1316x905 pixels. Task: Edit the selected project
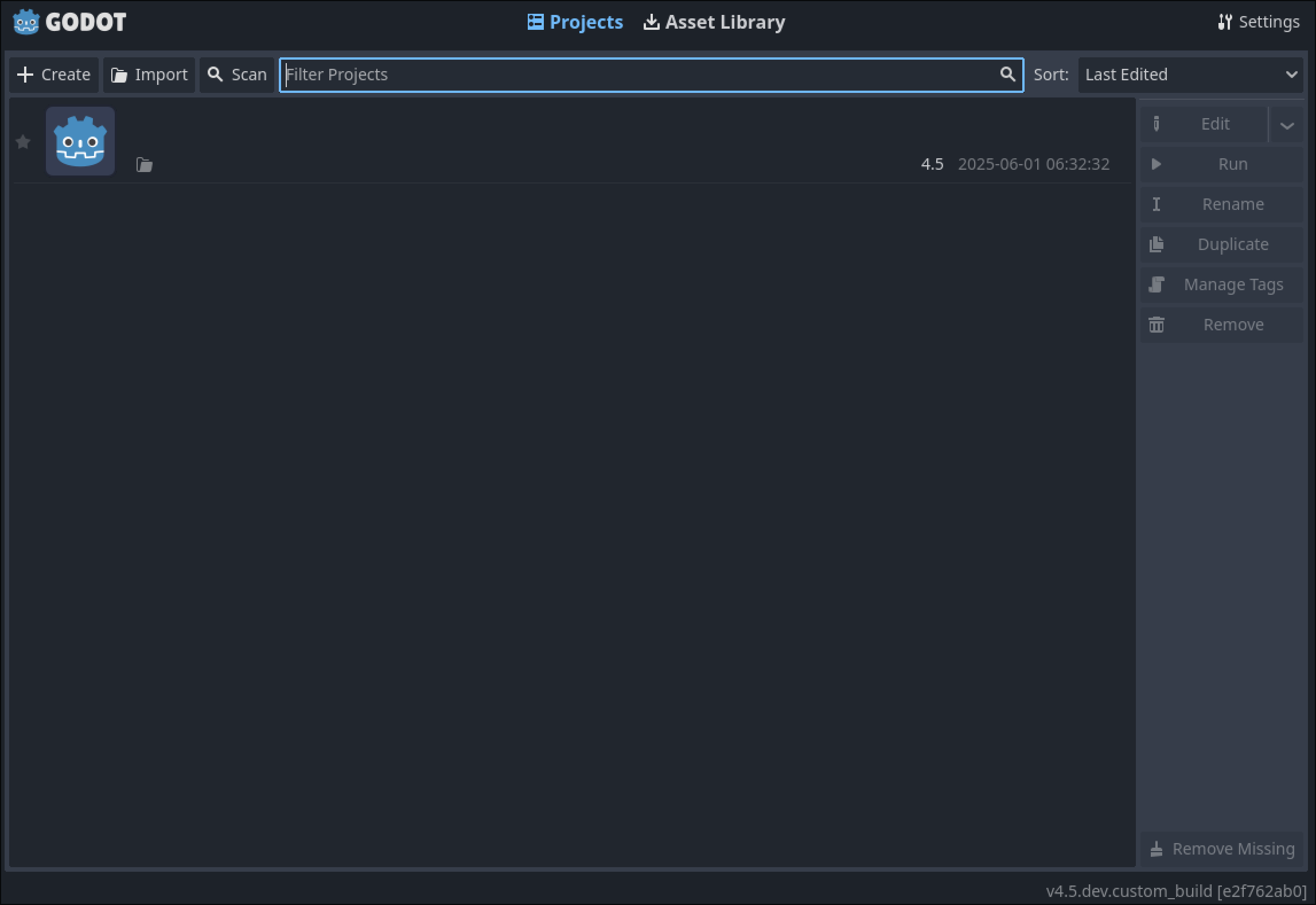pyautogui.click(x=1204, y=124)
